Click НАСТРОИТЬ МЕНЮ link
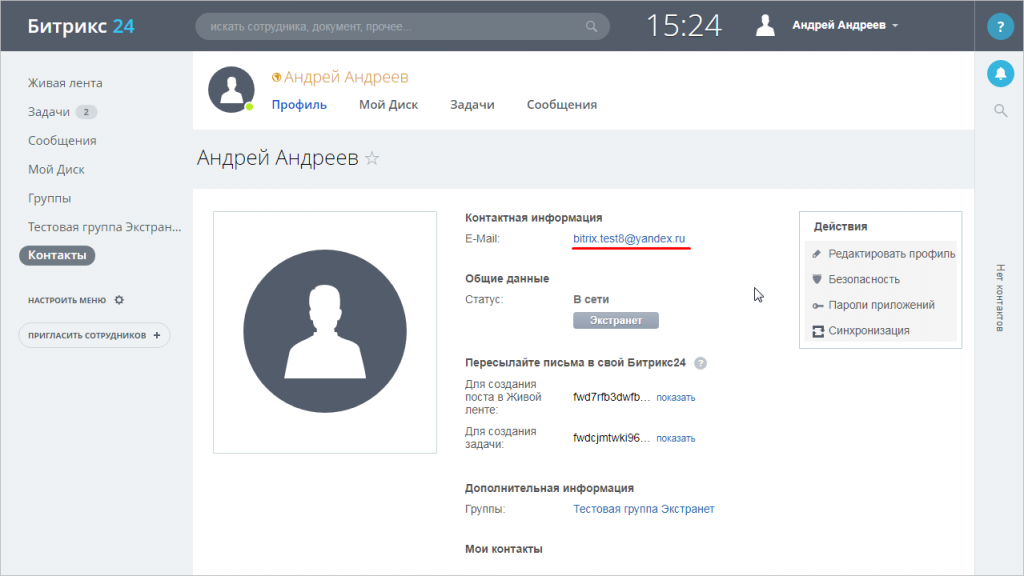 [x=67, y=300]
